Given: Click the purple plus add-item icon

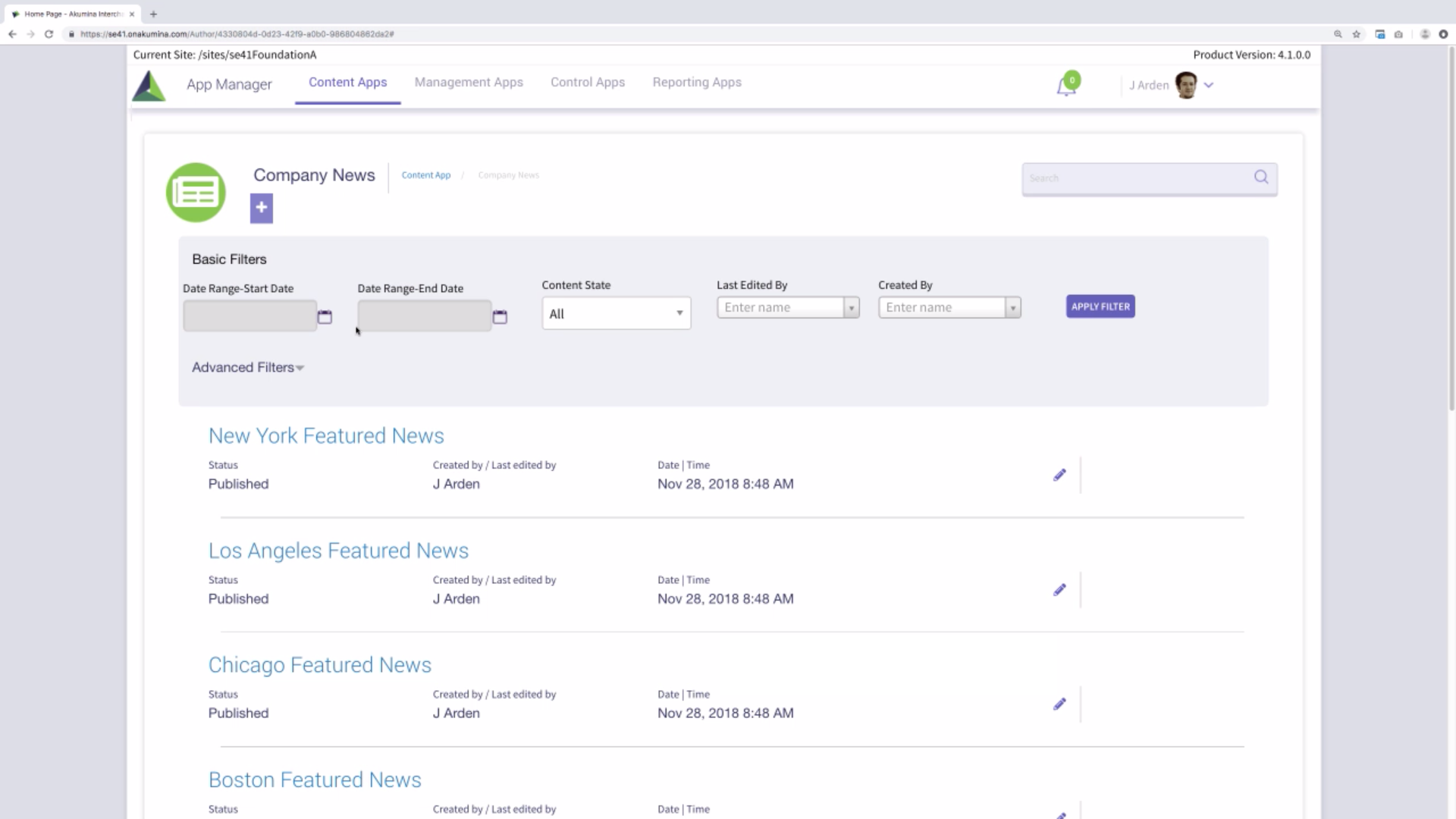Looking at the screenshot, I should click(261, 208).
